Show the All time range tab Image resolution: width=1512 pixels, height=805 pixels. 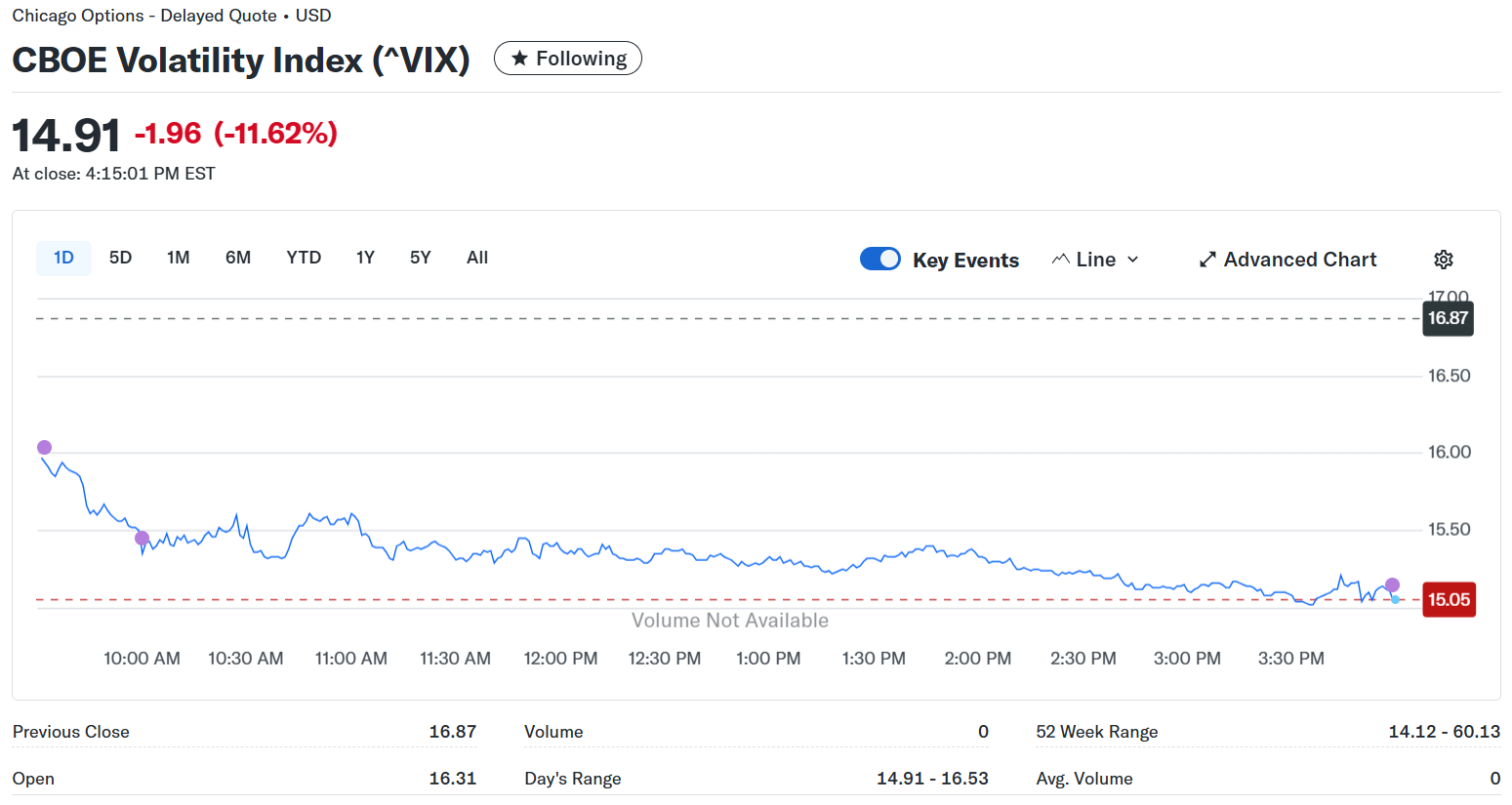(477, 258)
